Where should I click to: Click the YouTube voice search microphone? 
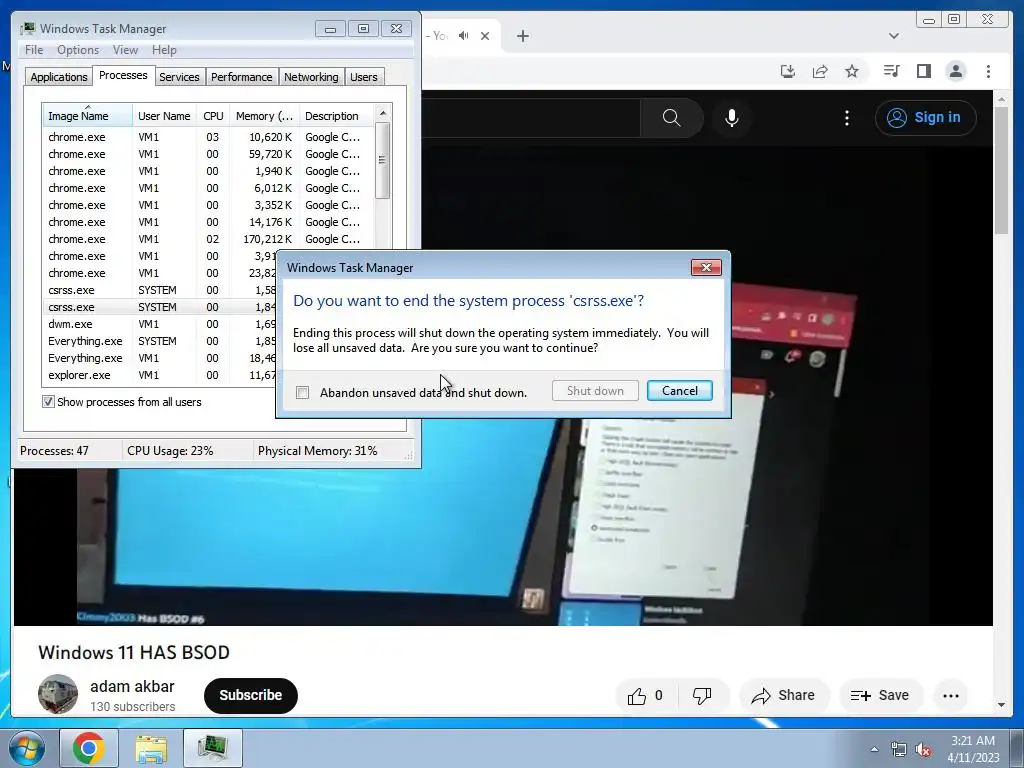tap(731, 118)
